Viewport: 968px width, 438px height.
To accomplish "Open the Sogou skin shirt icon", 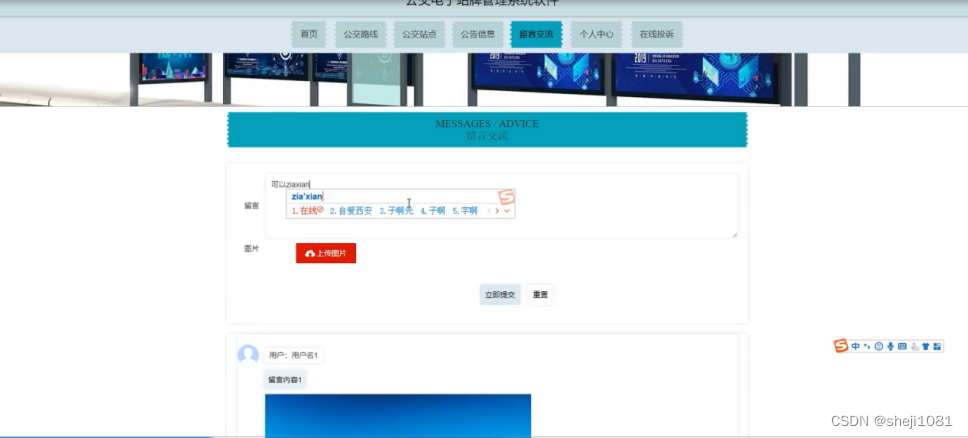I will [x=925, y=346].
